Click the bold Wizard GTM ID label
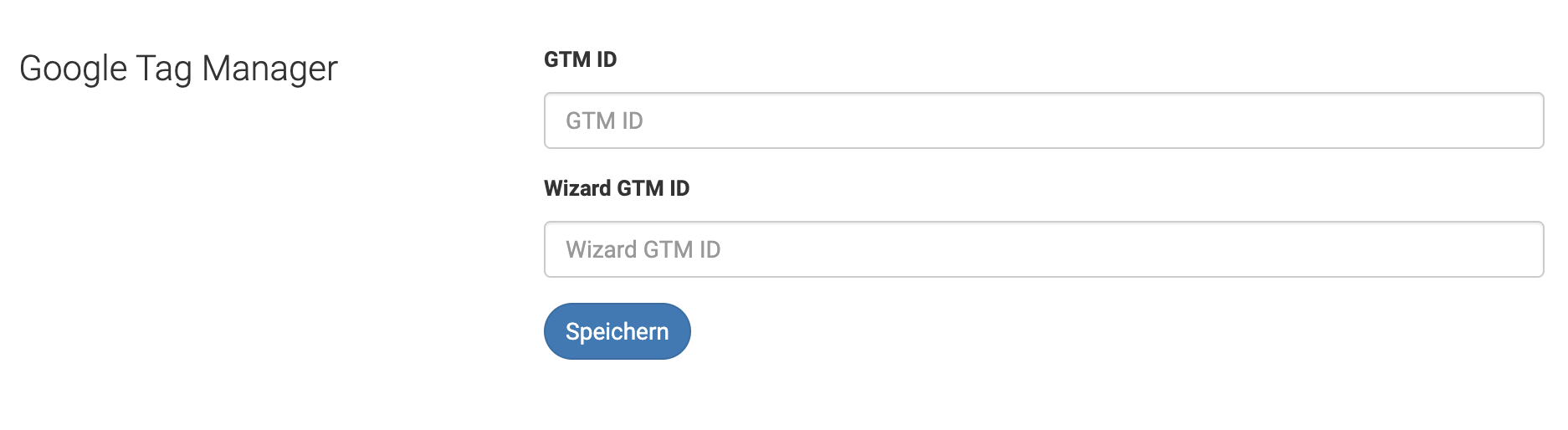Screen dimensions: 1568x430 click(617, 188)
